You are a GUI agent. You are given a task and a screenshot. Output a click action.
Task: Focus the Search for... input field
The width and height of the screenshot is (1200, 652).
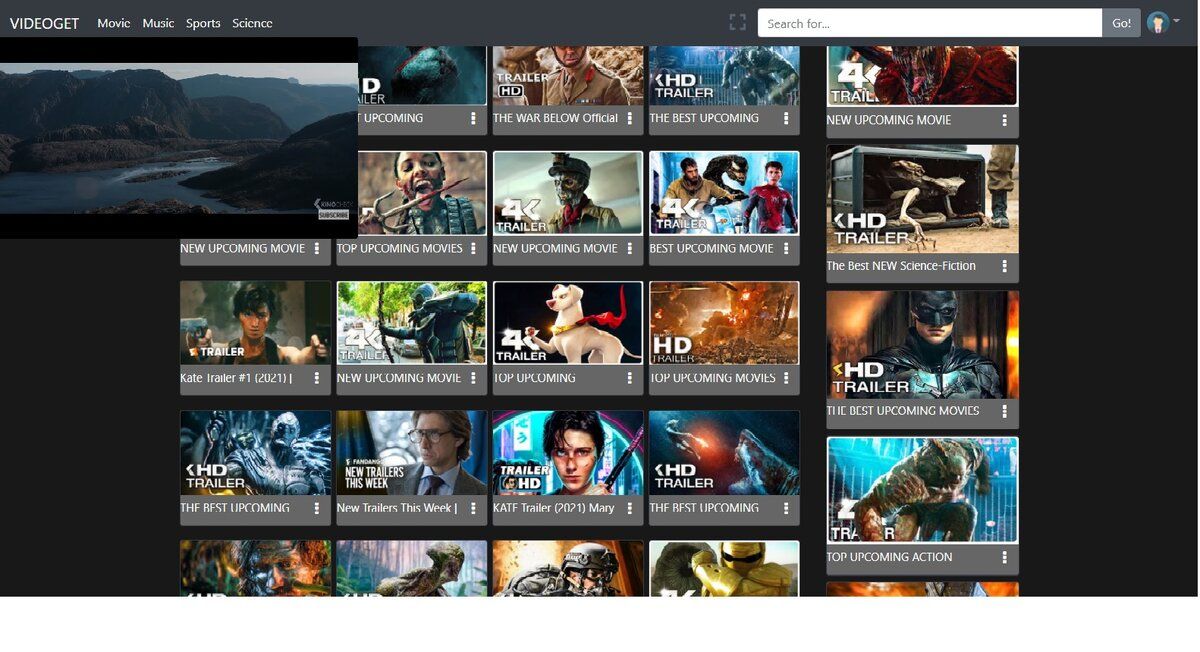[x=930, y=23]
